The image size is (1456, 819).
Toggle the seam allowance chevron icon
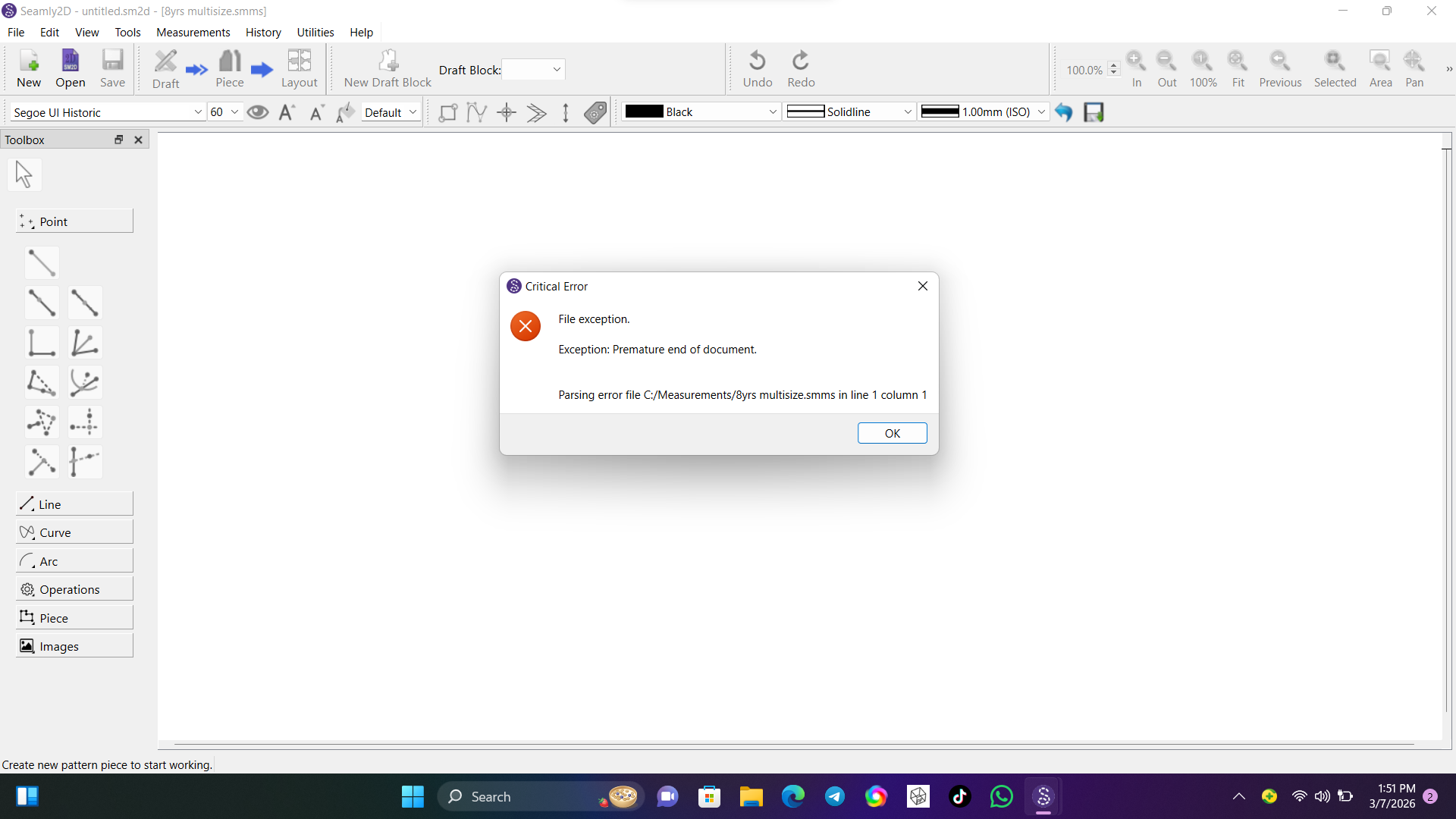[x=536, y=113]
